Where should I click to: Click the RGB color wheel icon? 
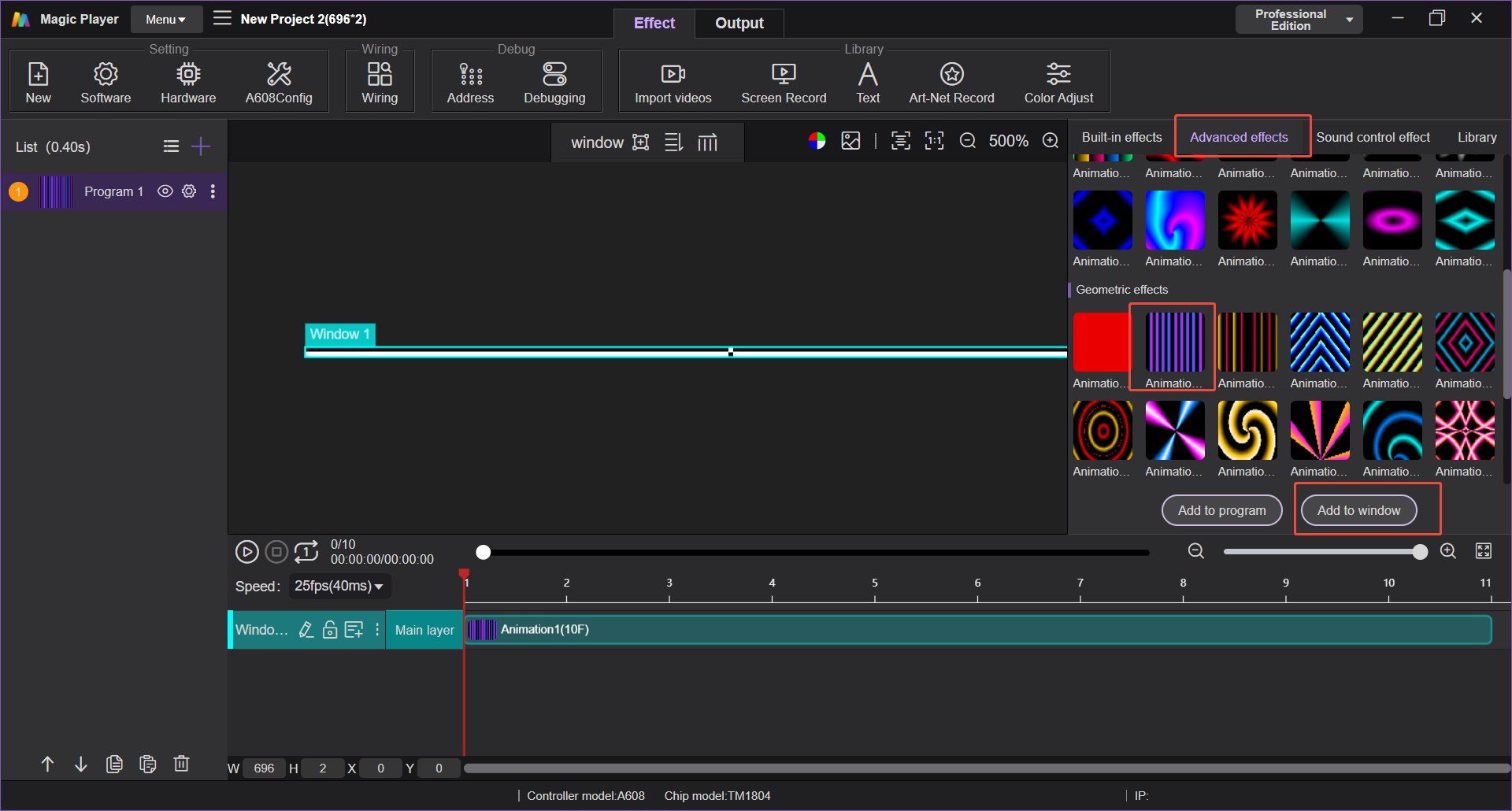click(817, 141)
